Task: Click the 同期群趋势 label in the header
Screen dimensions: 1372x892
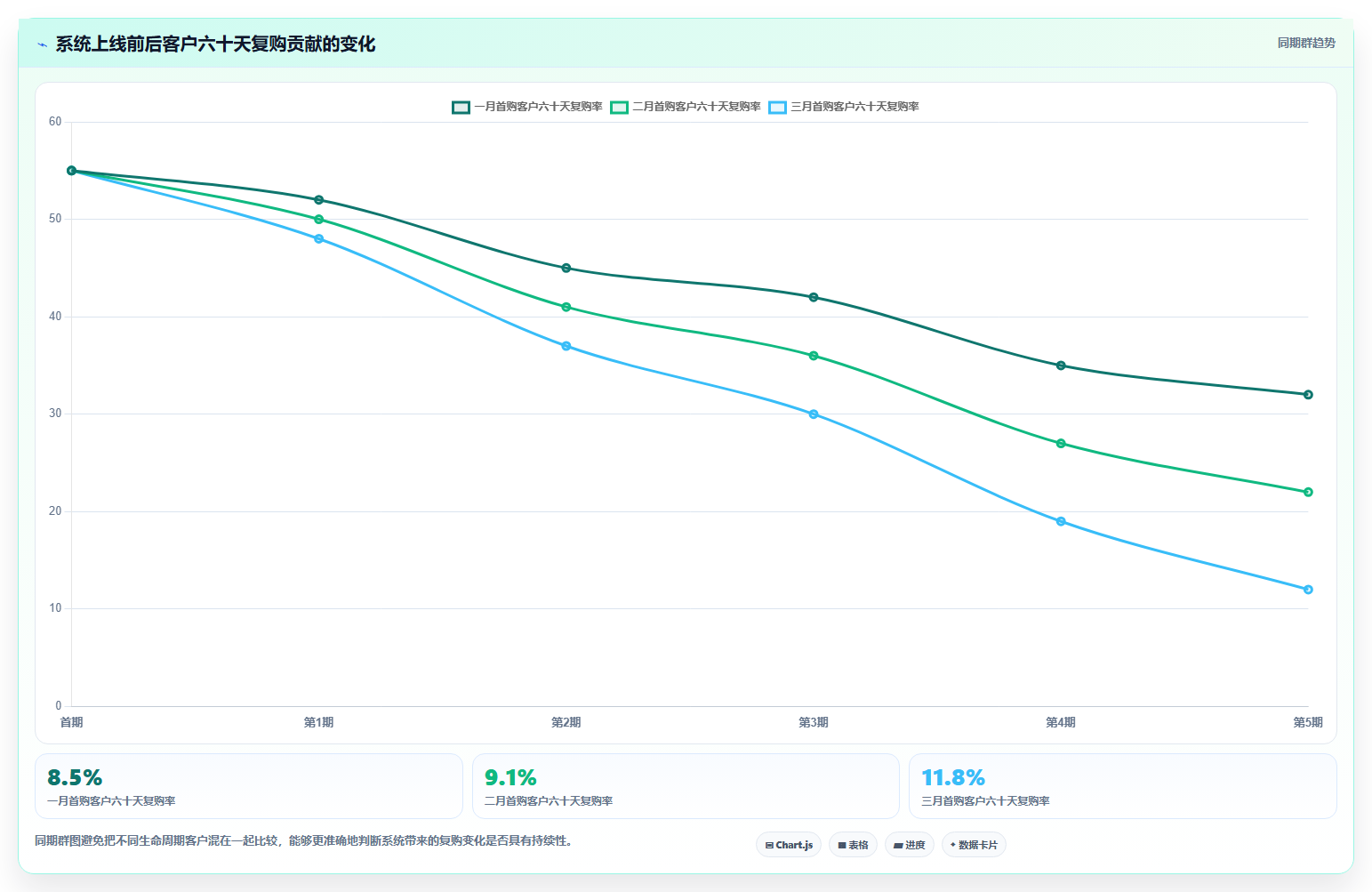Action: [x=1306, y=43]
